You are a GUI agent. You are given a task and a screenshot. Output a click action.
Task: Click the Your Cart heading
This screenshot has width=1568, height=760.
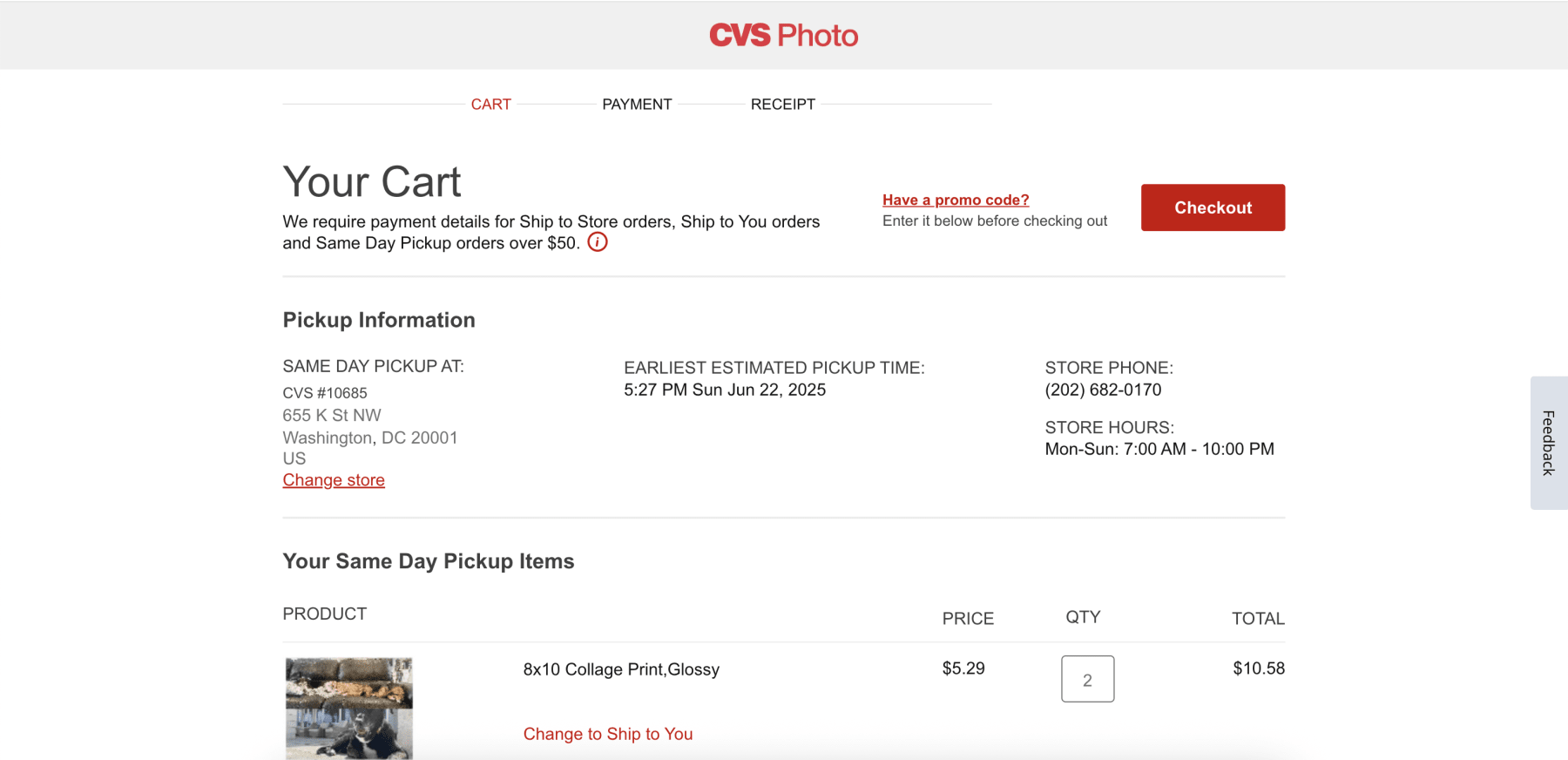point(372,182)
